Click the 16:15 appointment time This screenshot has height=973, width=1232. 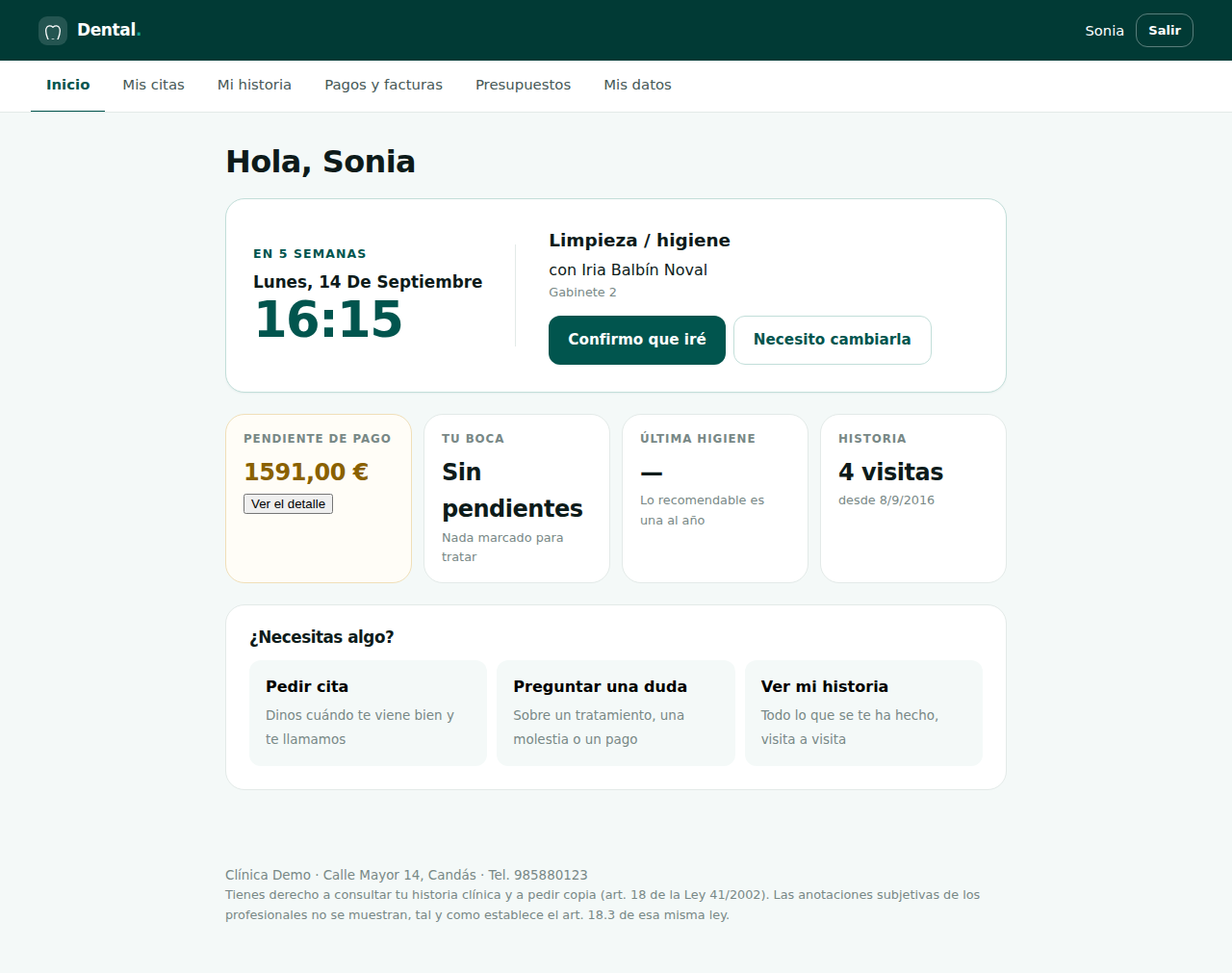(x=328, y=320)
